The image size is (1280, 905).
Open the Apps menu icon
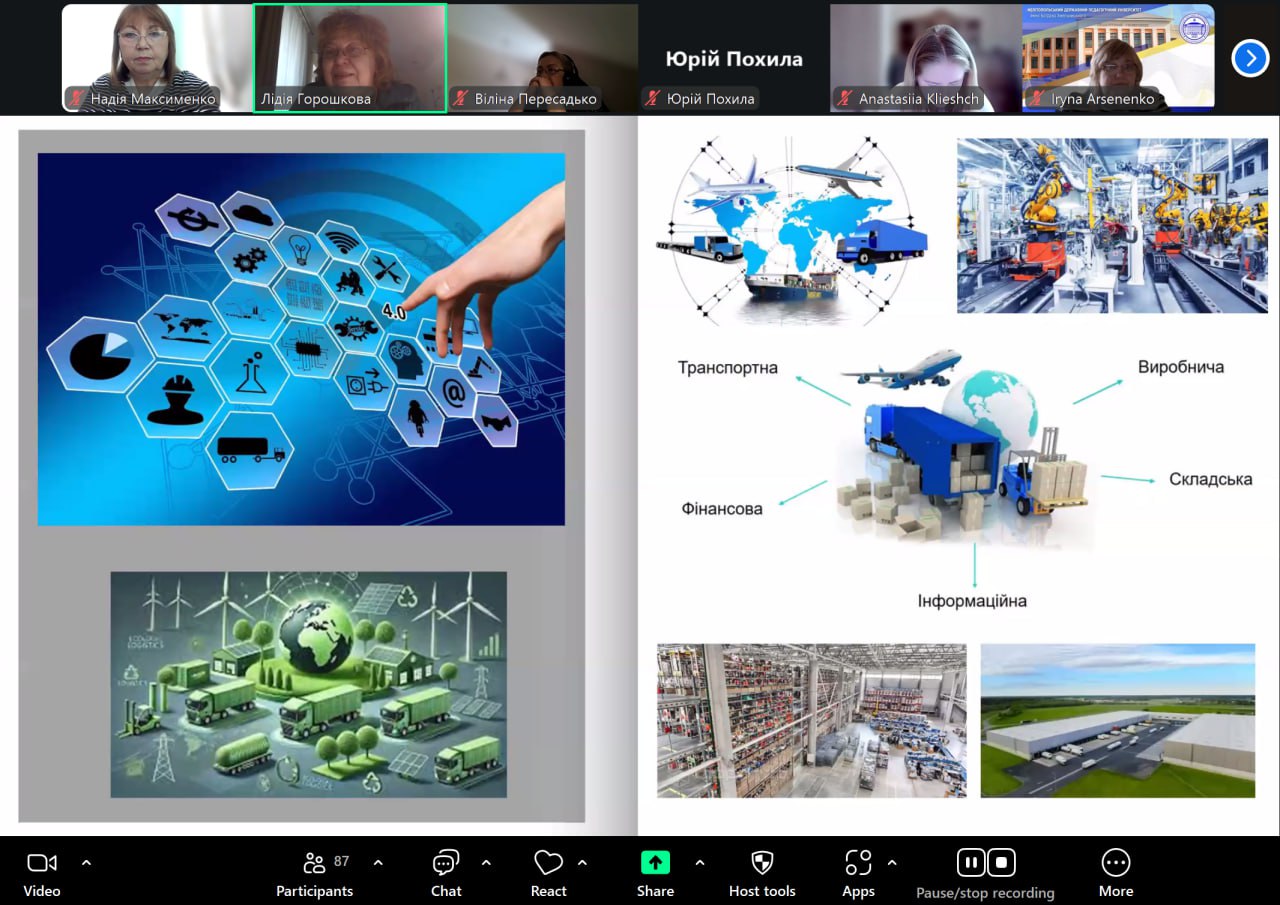[858, 863]
